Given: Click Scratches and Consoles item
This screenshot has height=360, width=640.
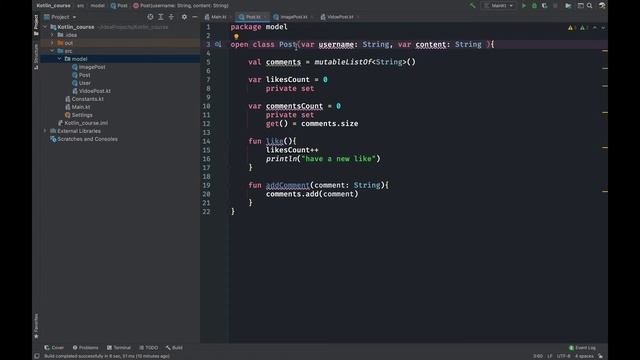Looking at the screenshot, I should pyautogui.click(x=84, y=139).
